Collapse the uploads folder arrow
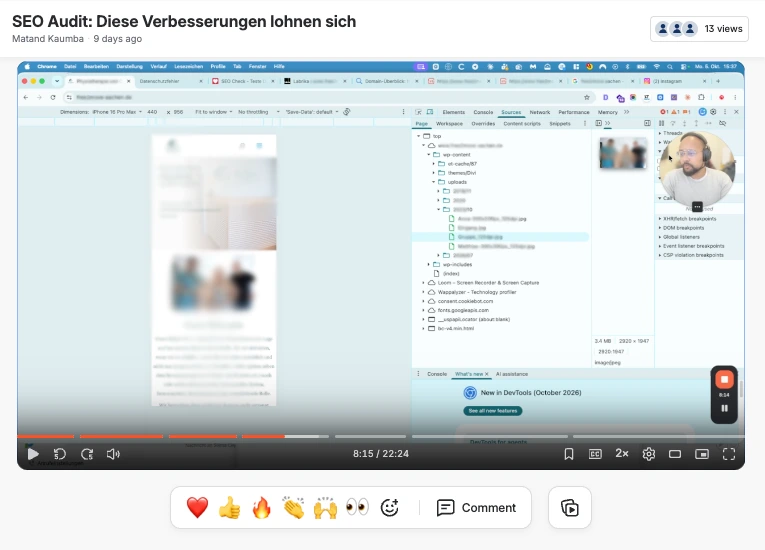This screenshot has width=765, height=550. 434,182
